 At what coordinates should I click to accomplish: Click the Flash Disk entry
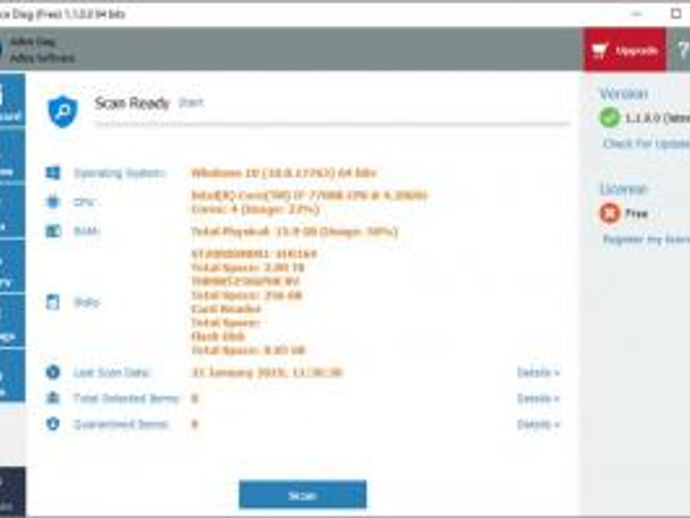coord(218,337)
